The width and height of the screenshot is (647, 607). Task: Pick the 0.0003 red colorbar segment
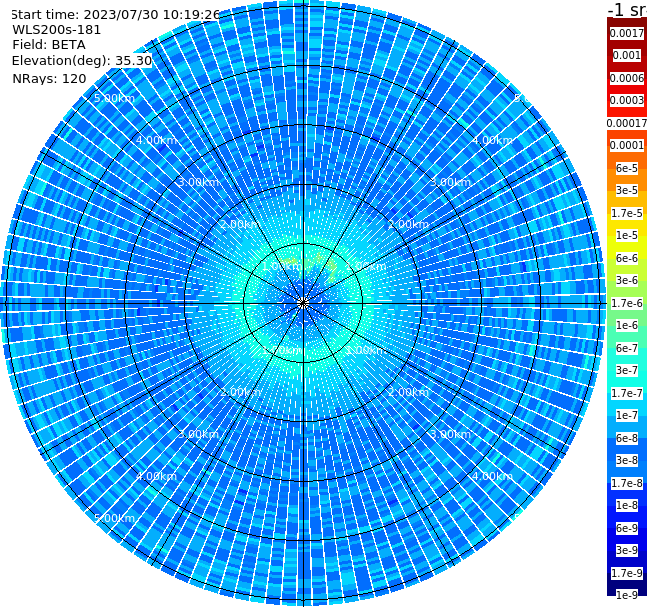coord(627,100)
